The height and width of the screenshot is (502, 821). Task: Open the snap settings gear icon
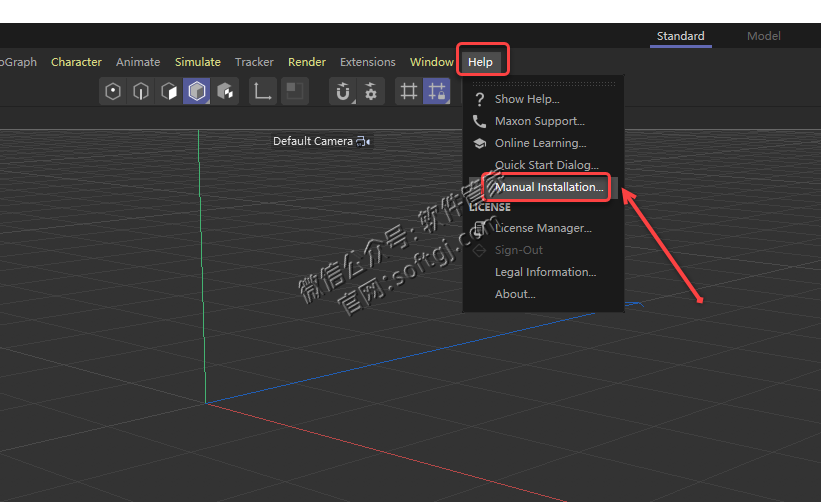pos(371,92)
